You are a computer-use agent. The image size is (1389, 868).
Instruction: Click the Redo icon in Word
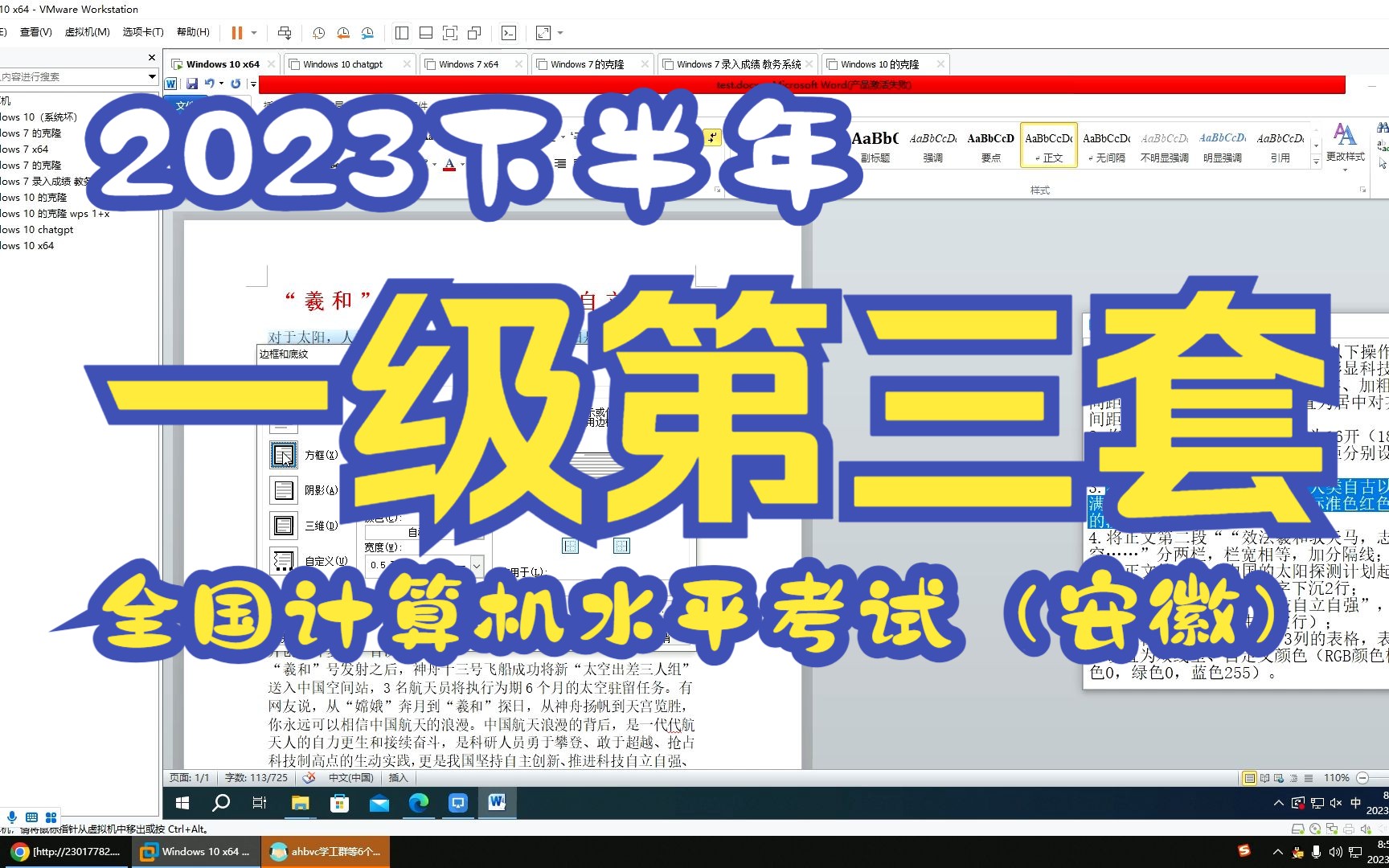coord(236,84)
